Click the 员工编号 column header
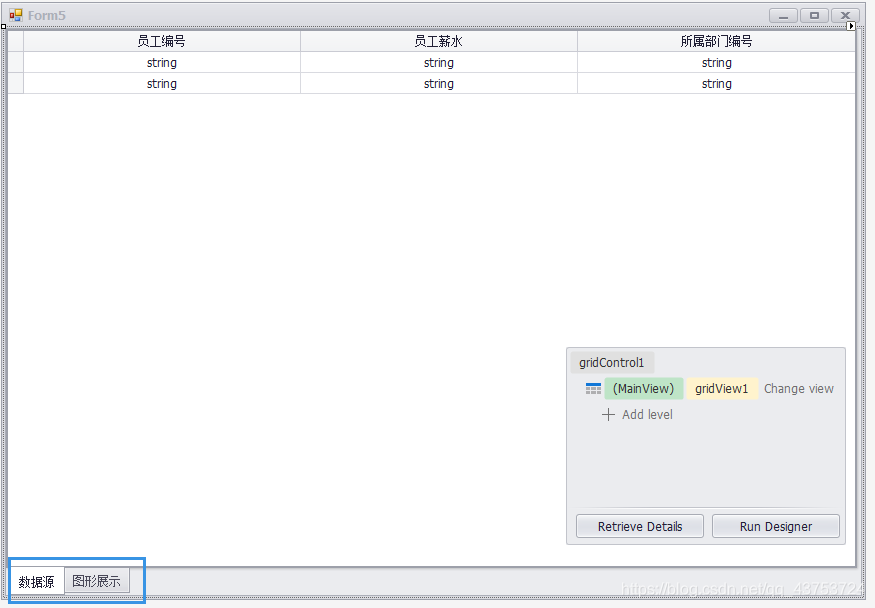The image size is (875, 608). 162,41
